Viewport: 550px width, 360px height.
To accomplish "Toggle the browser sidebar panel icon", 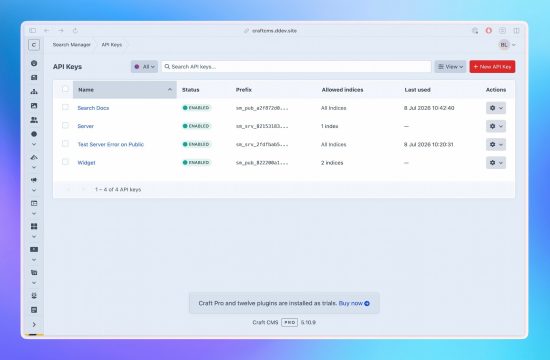I will pyautogui.click(x=33, y=31).
